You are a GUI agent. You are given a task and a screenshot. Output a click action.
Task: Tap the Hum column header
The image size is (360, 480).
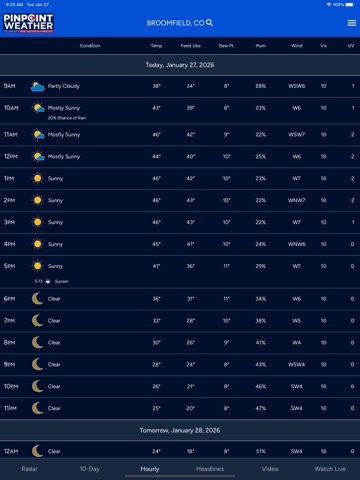pyautogui.click(x=261, y=46)
